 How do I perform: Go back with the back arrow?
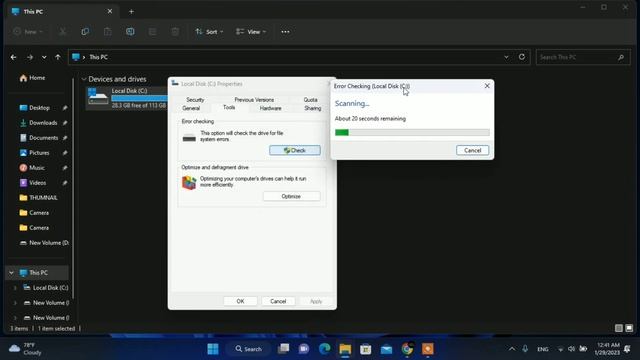(13, 57)
